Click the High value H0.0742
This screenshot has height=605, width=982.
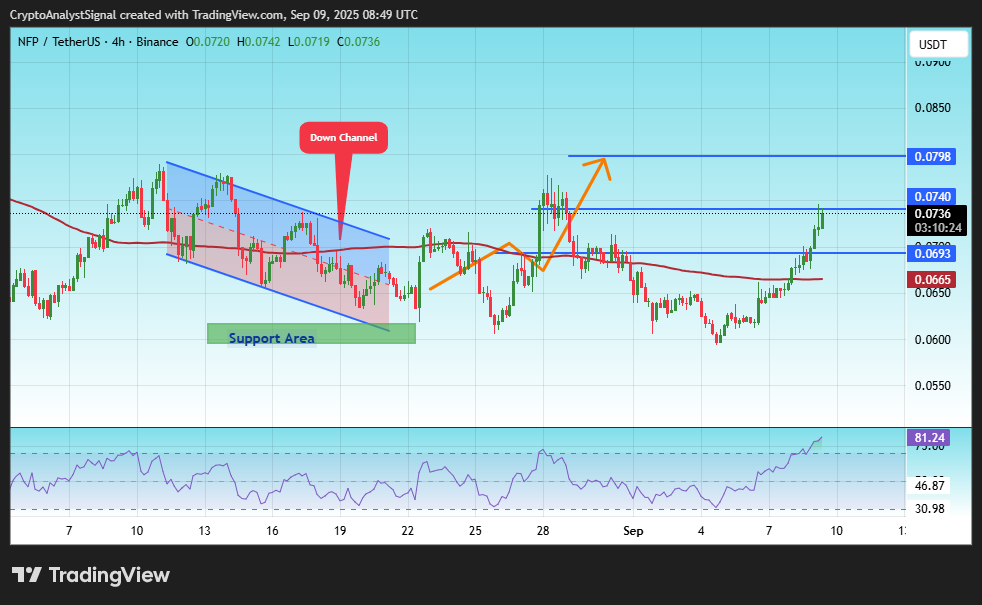pos(259,42)
